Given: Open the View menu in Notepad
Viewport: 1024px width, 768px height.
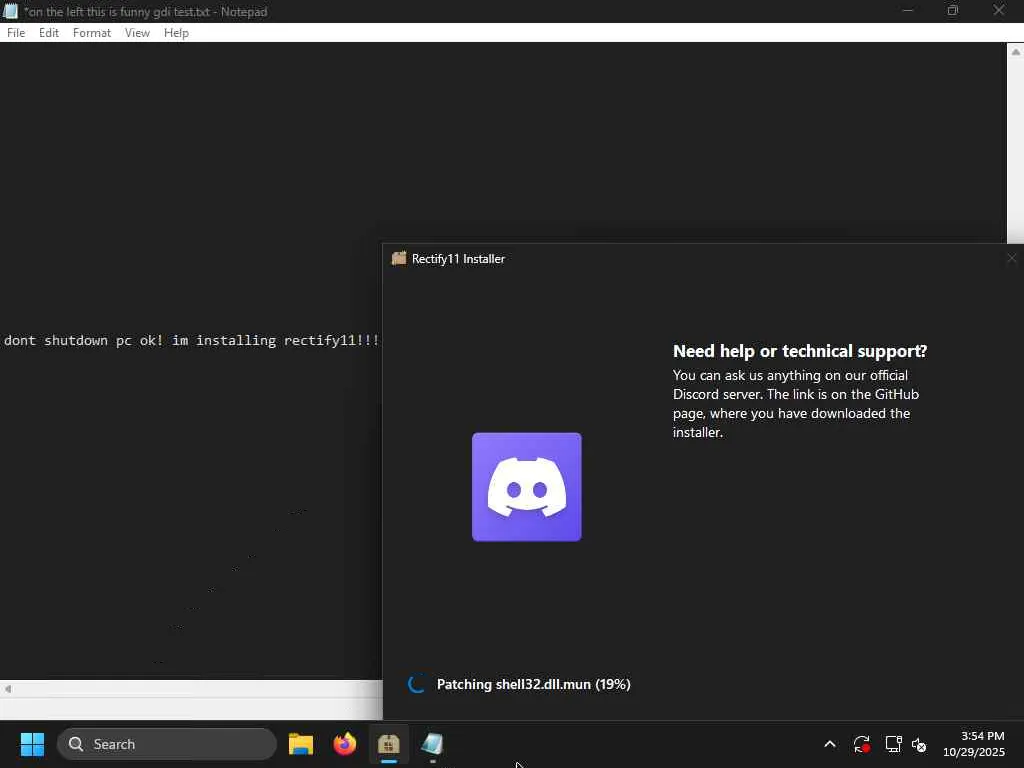Looking at the screenshot, I should (x=137, y=33).
